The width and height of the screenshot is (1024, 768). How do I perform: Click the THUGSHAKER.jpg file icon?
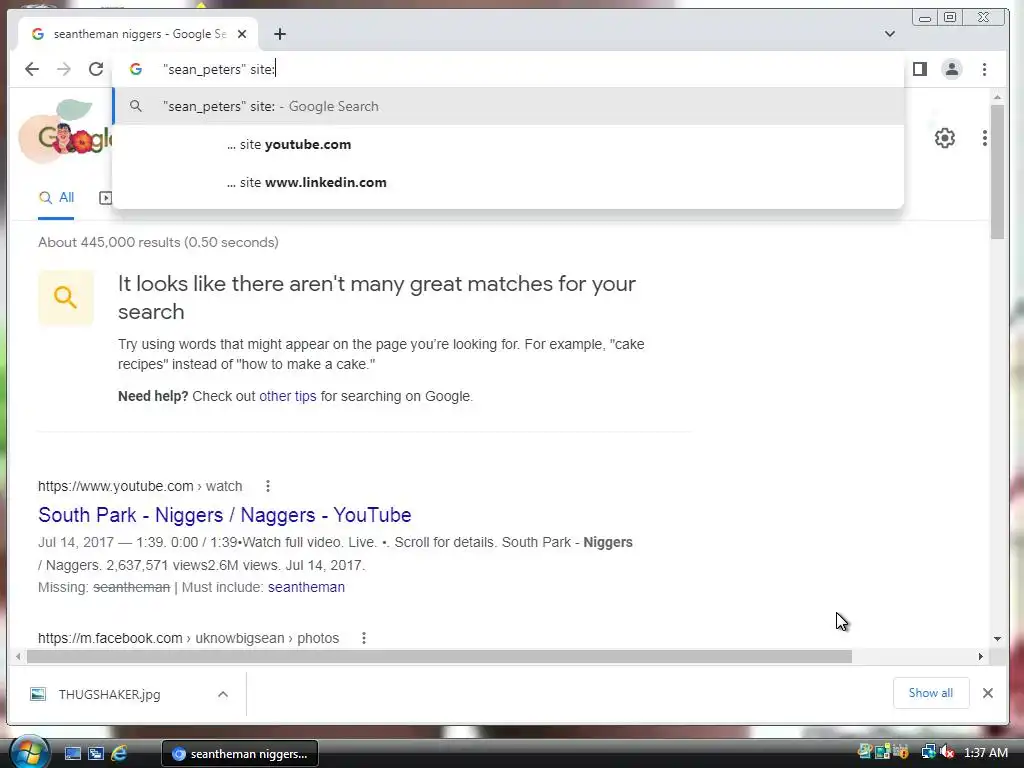[38, 694]
